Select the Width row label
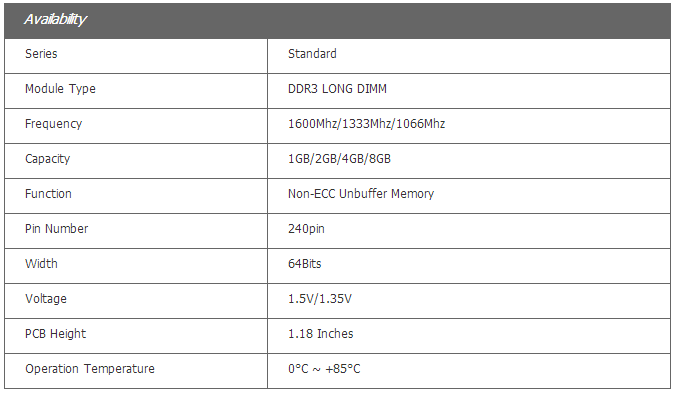 pyautogui.click(x=41, y=263)
